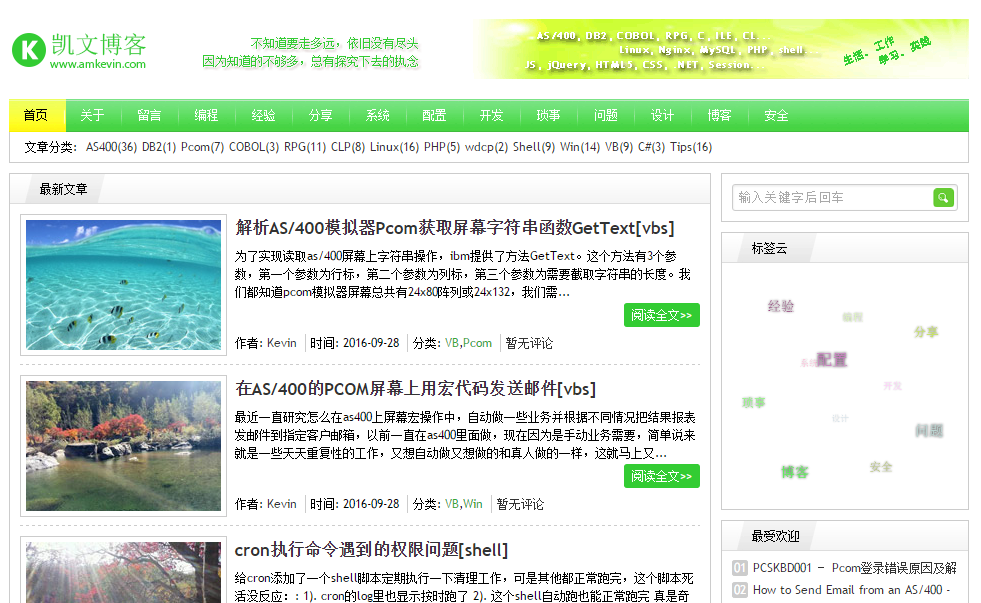
Task: Click the technology keywords header banner
Action: click(719, 49)
